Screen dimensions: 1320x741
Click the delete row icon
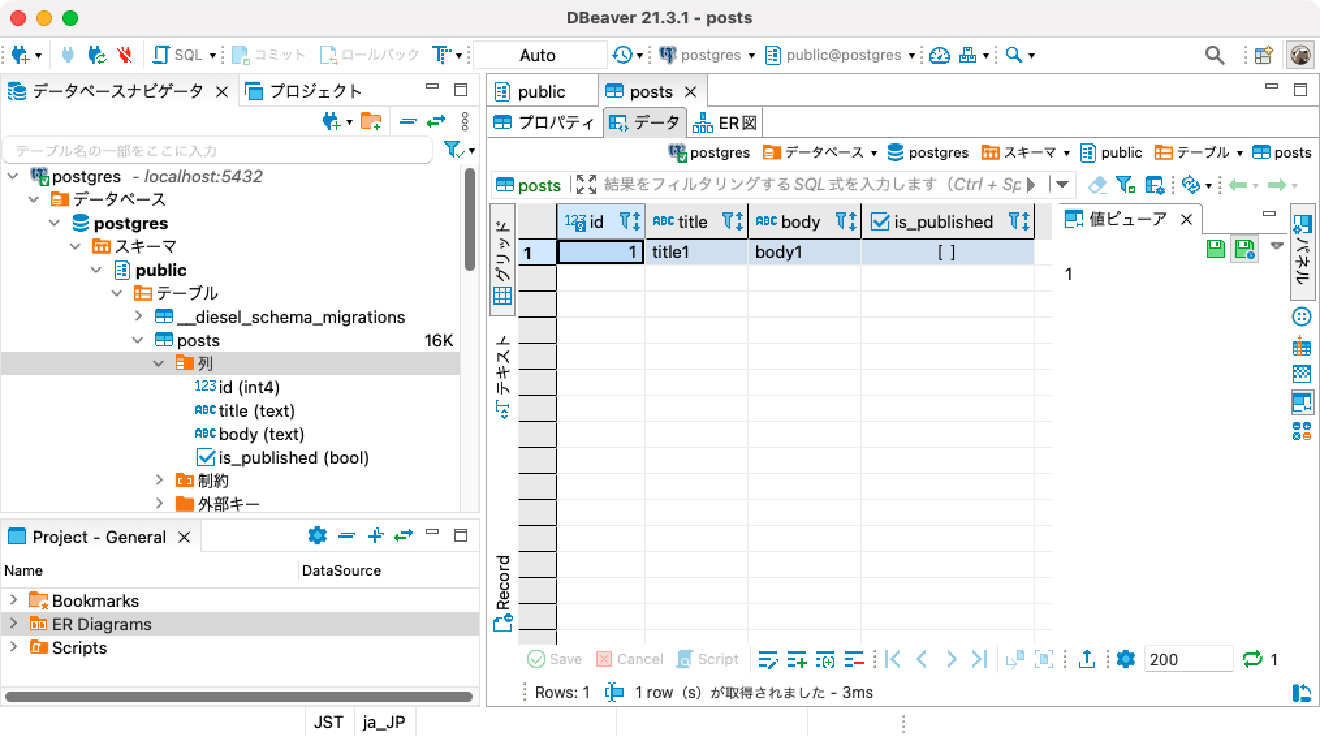click(854, 659)
